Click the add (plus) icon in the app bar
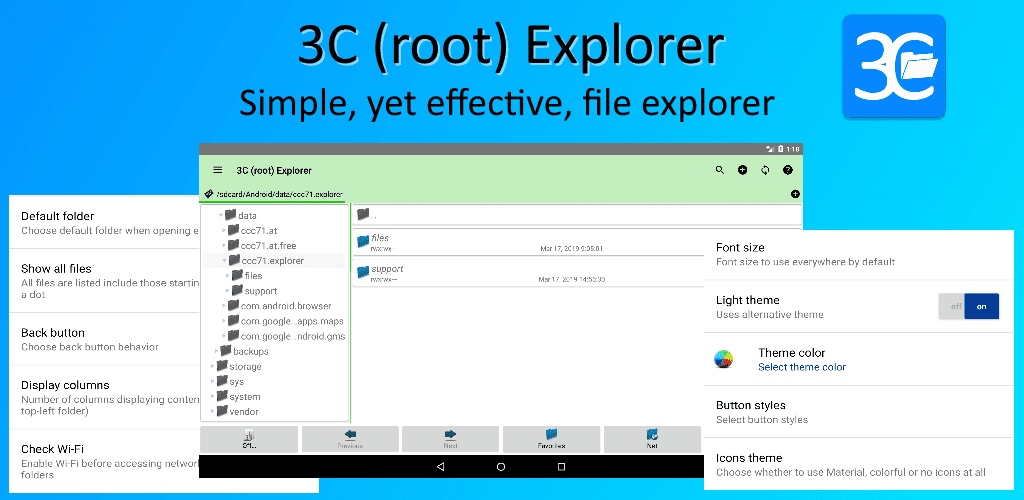The height and width of the screenshot is (500, 1024). click(x=743, y=170)
